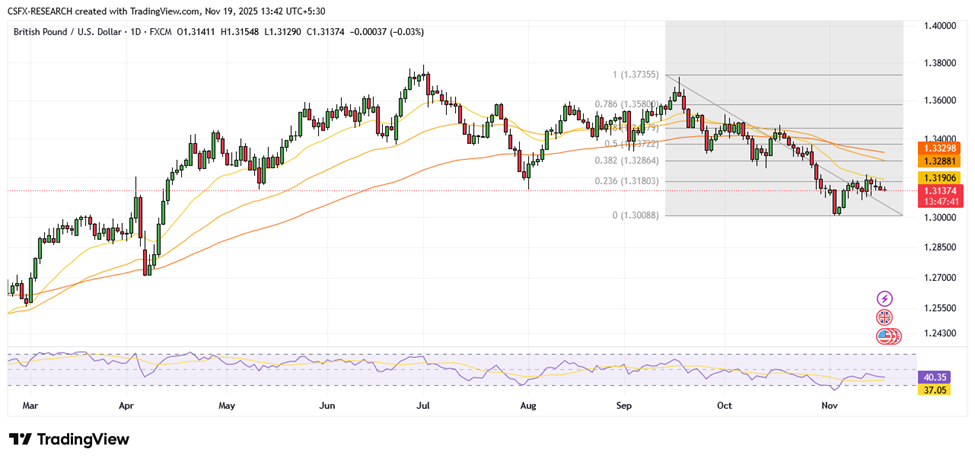Select the British Pound / U.S. Dollar symbol title
The width and height of the screenshot is (975, 462).
tap(72, 32)
